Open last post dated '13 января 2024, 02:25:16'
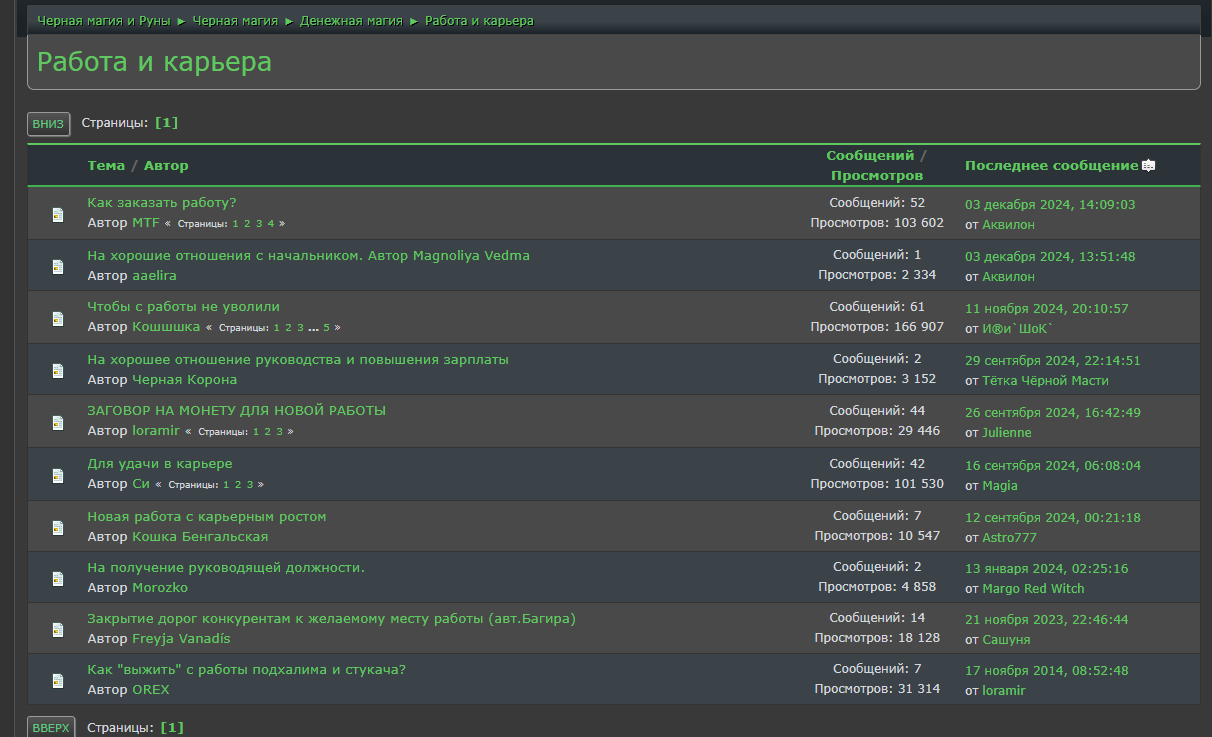Screen dimensions: 1212x737 [x=1046, y=569]
